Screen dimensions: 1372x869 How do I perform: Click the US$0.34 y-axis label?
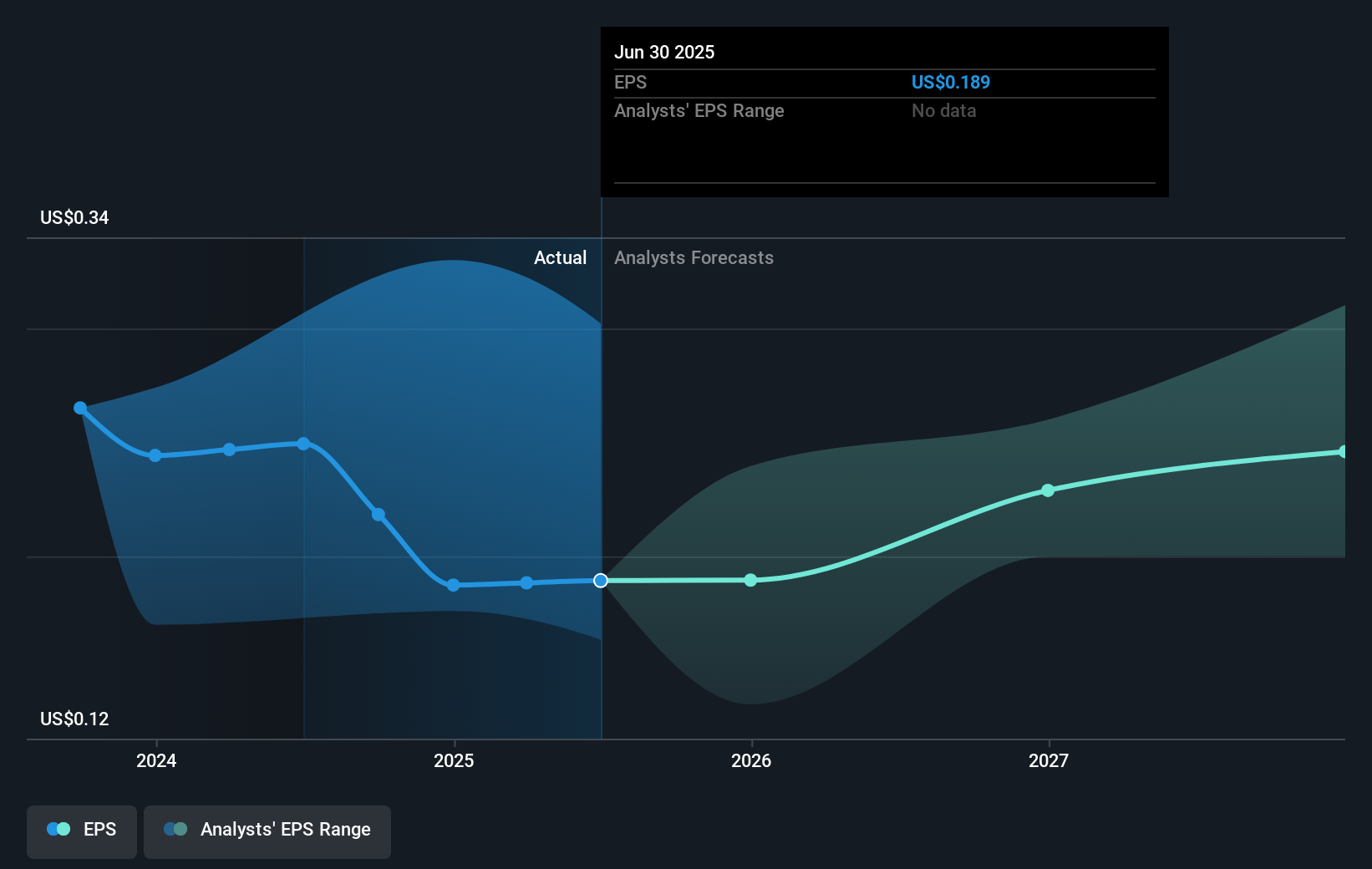click(74, 218)
